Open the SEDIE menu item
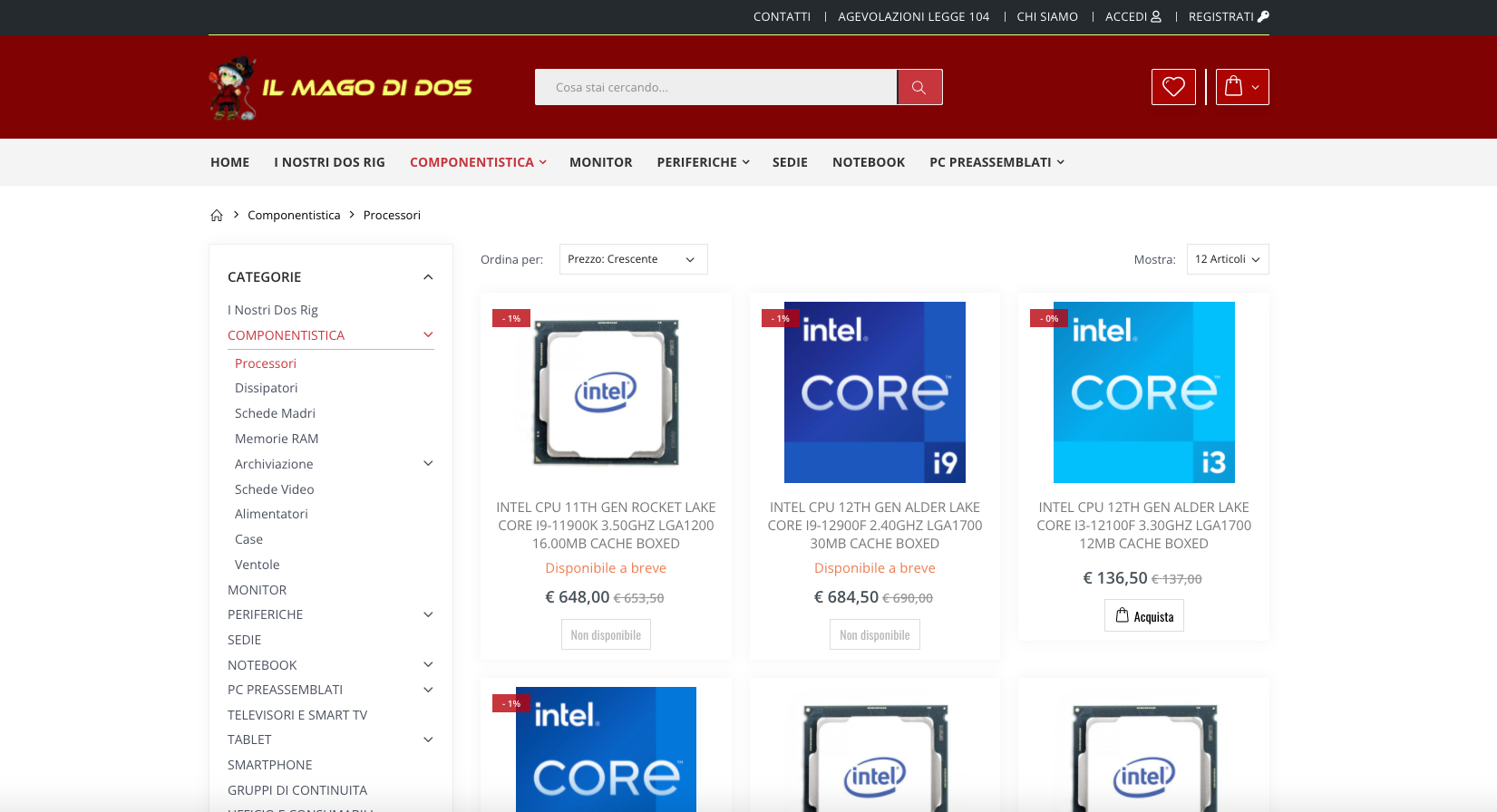Image resolution: width=1497 pixels, height=812 pixels. [x=790, y=162]
